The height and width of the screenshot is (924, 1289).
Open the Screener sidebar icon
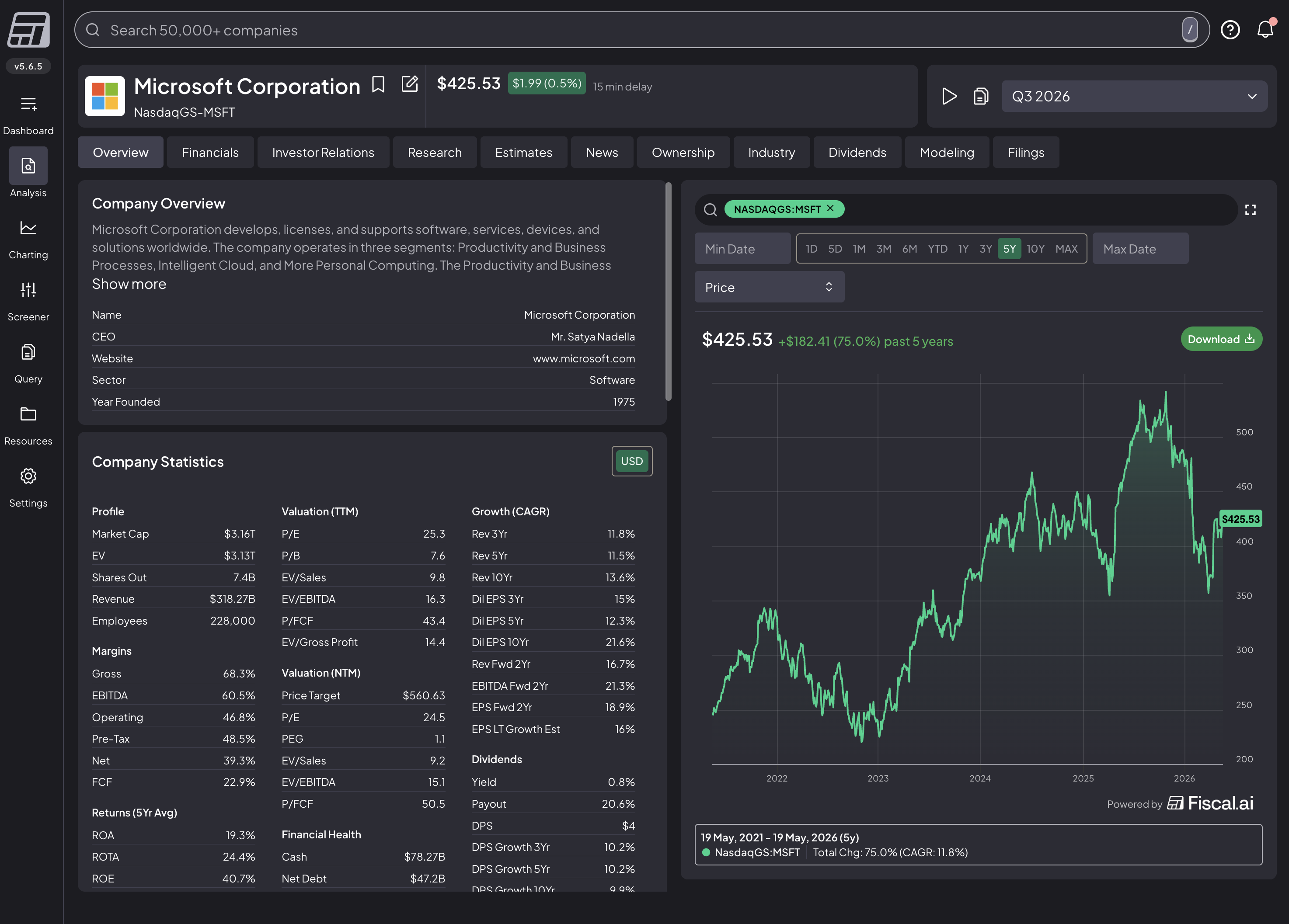tap(28, 290)
